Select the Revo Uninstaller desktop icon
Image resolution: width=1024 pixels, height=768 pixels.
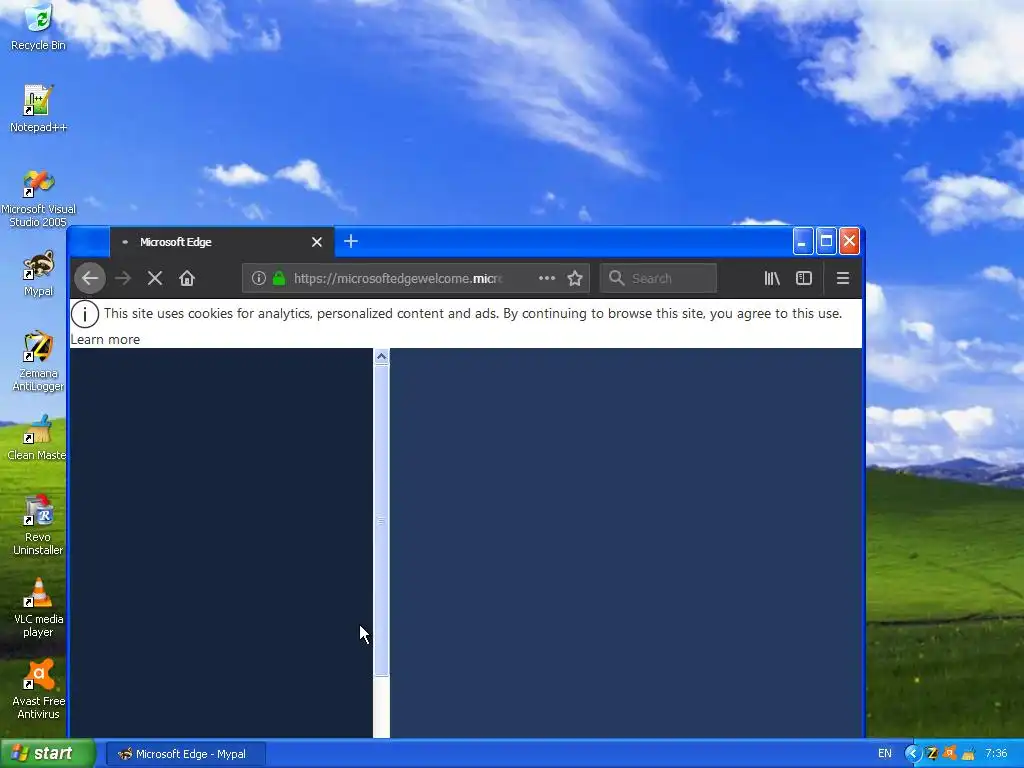(x=39, y=525)
